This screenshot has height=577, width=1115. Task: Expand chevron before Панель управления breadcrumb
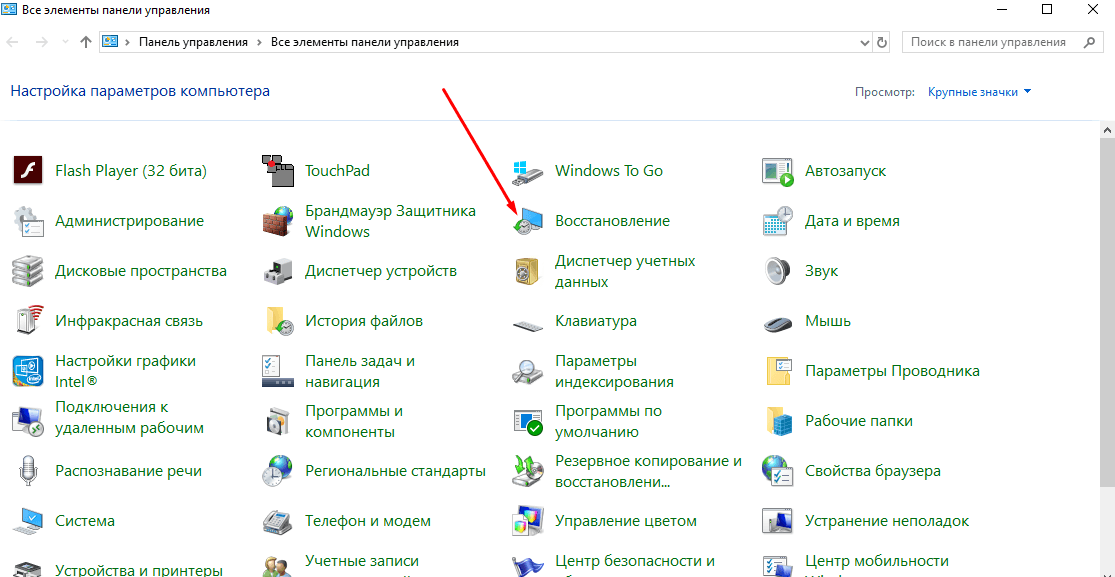pyautogui.click(x=127, y=42)
